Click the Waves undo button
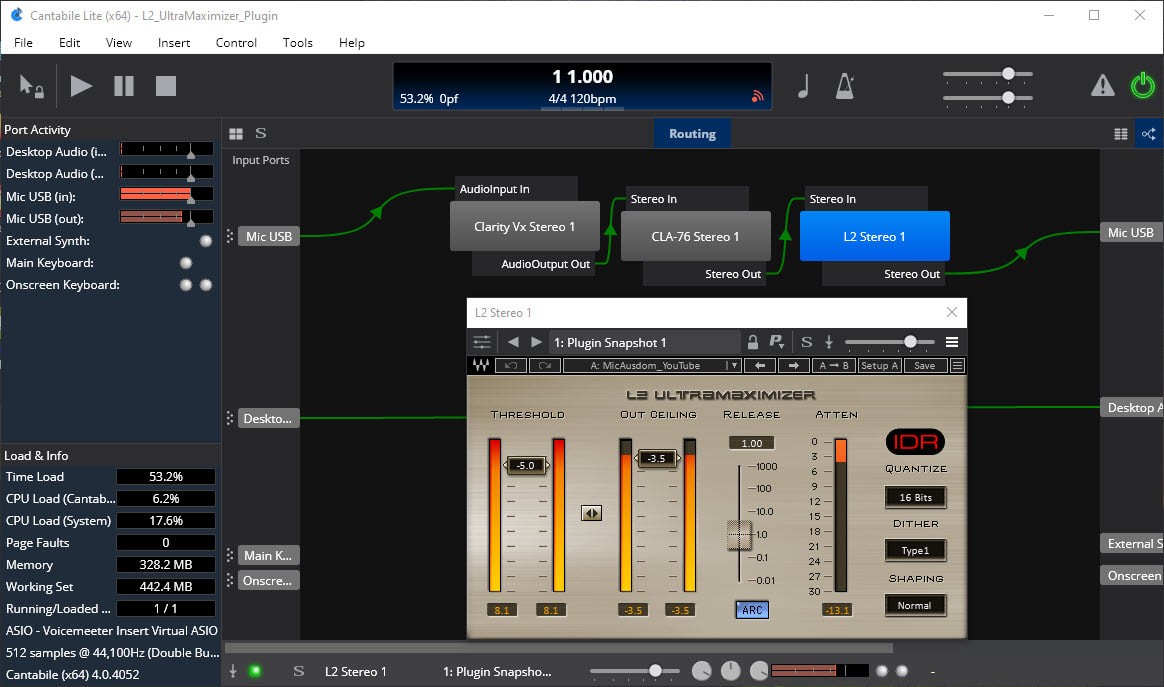This screenshot has height=687, width=1164. (x=511, y=365)
